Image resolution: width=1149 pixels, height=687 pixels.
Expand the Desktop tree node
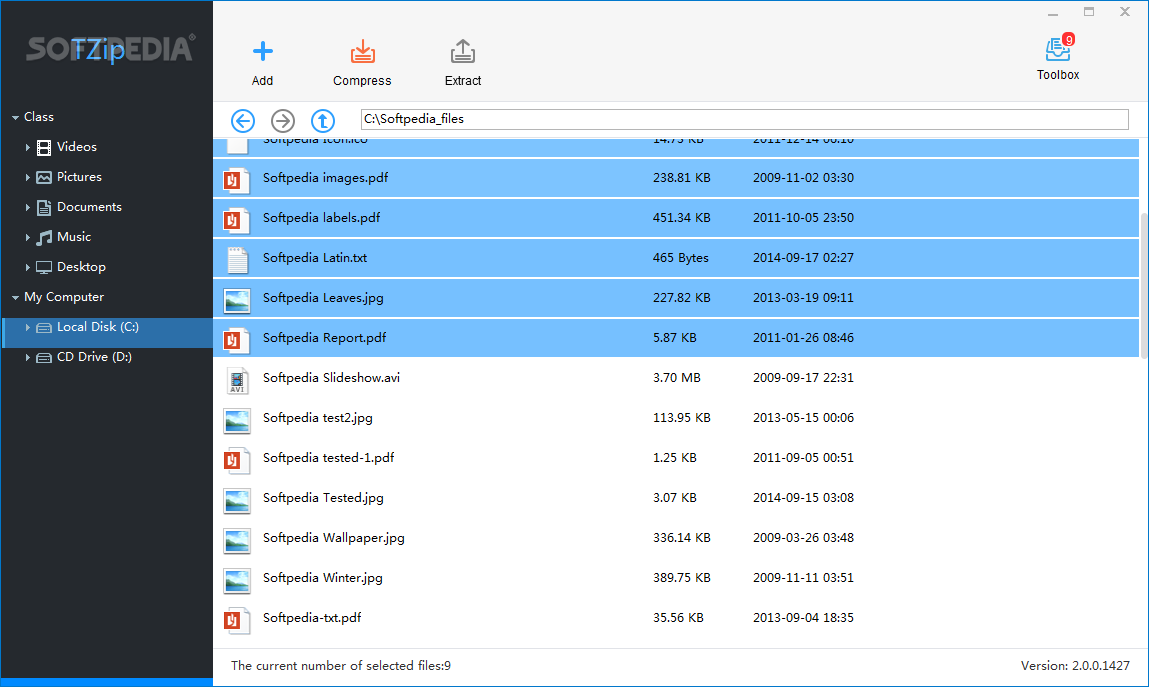(28, 267)
